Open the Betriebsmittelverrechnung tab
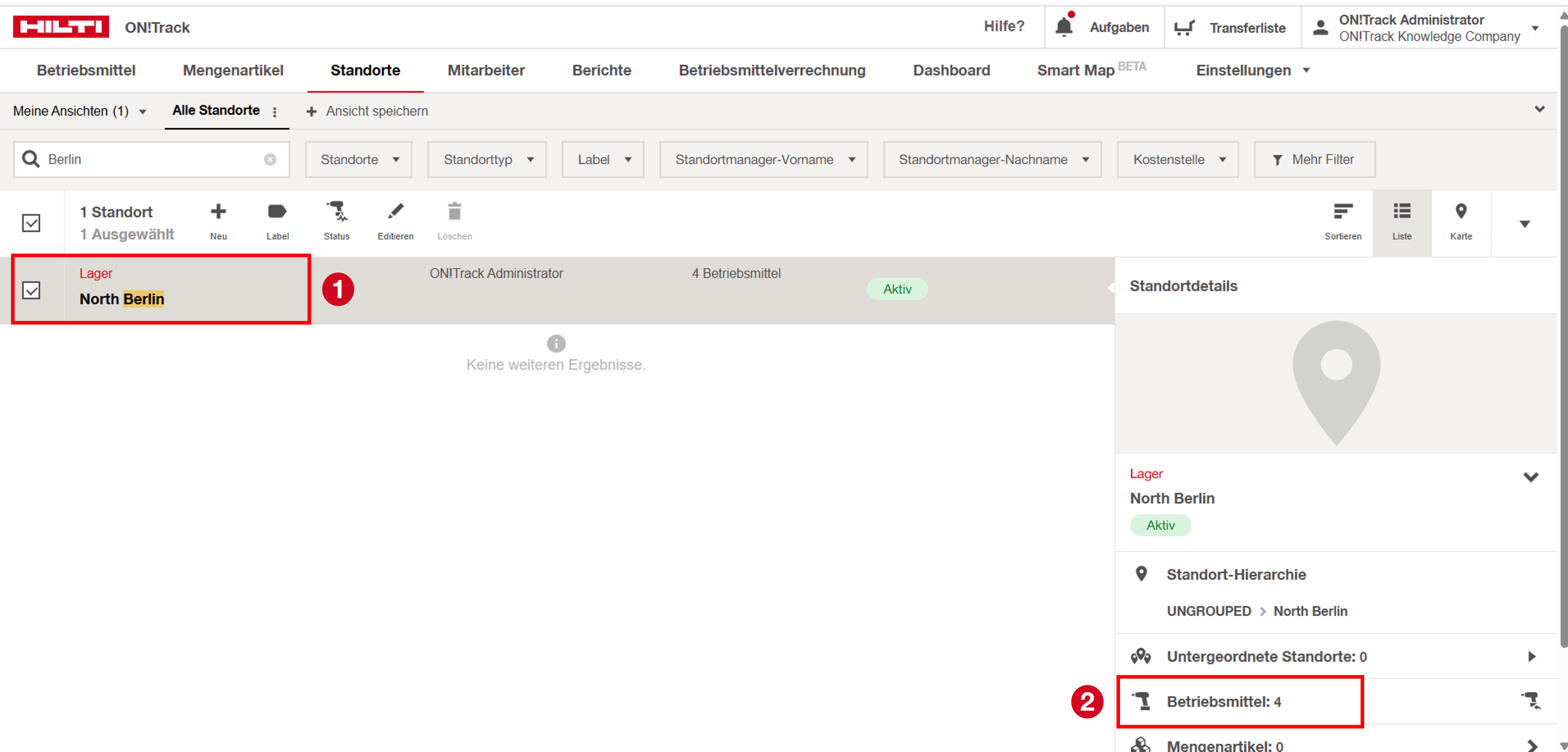Screen dimensions: 1568x752 772,70
